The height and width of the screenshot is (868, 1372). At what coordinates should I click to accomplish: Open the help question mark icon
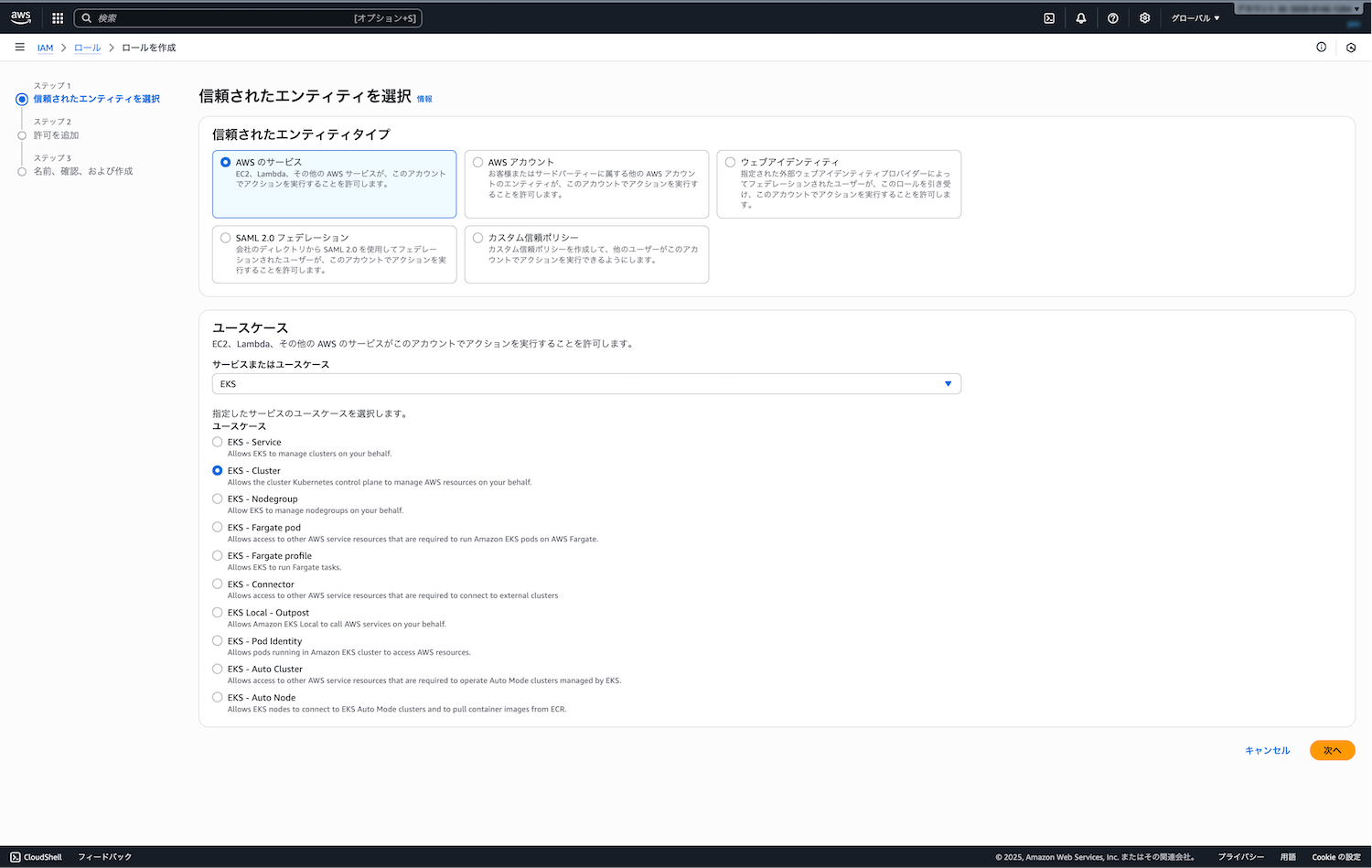point(1113,18)
